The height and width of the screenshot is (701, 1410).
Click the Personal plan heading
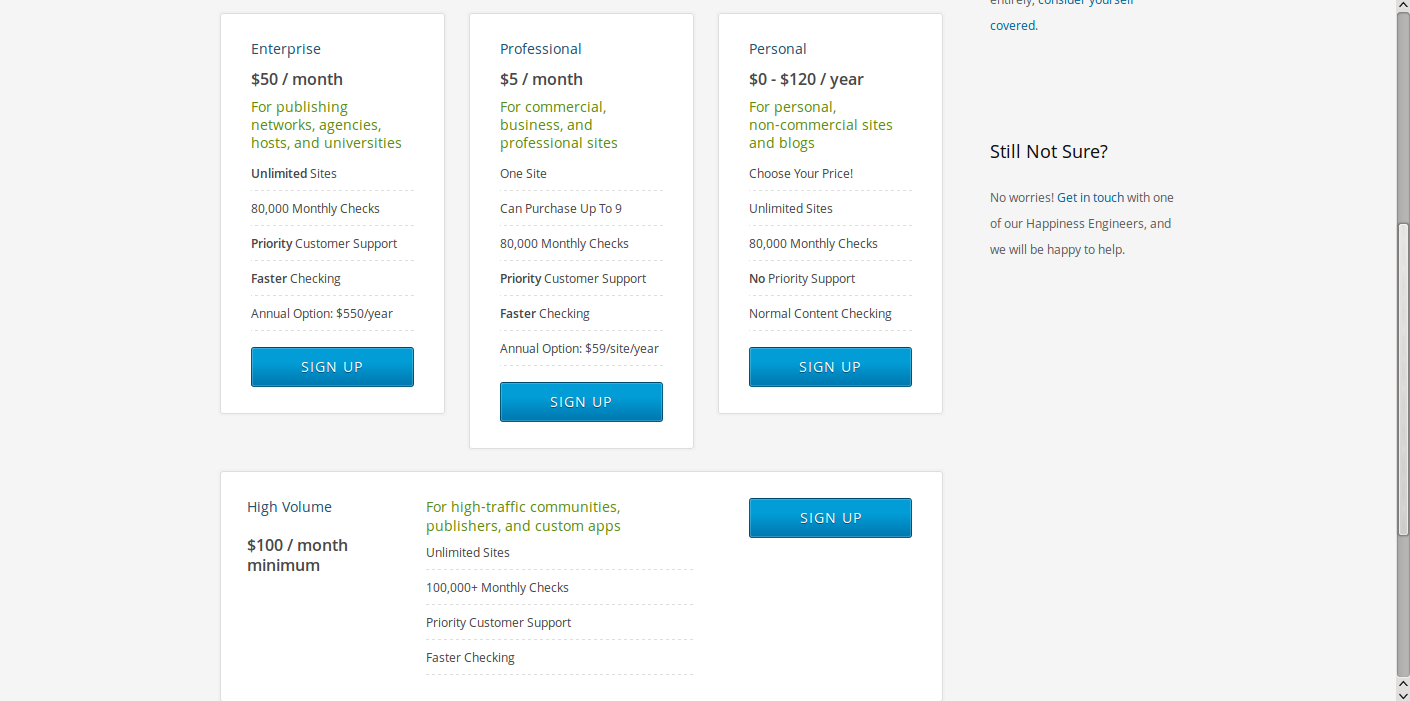coord(777,49)
